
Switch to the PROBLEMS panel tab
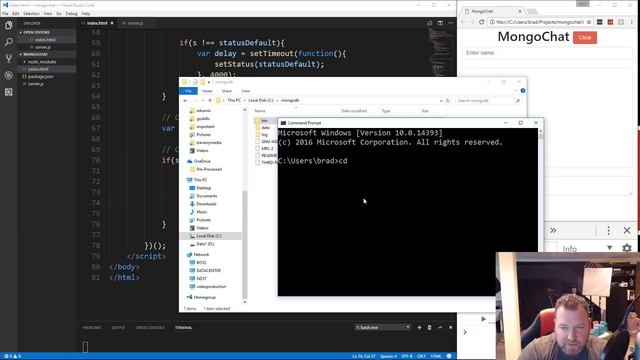[92, 328]
